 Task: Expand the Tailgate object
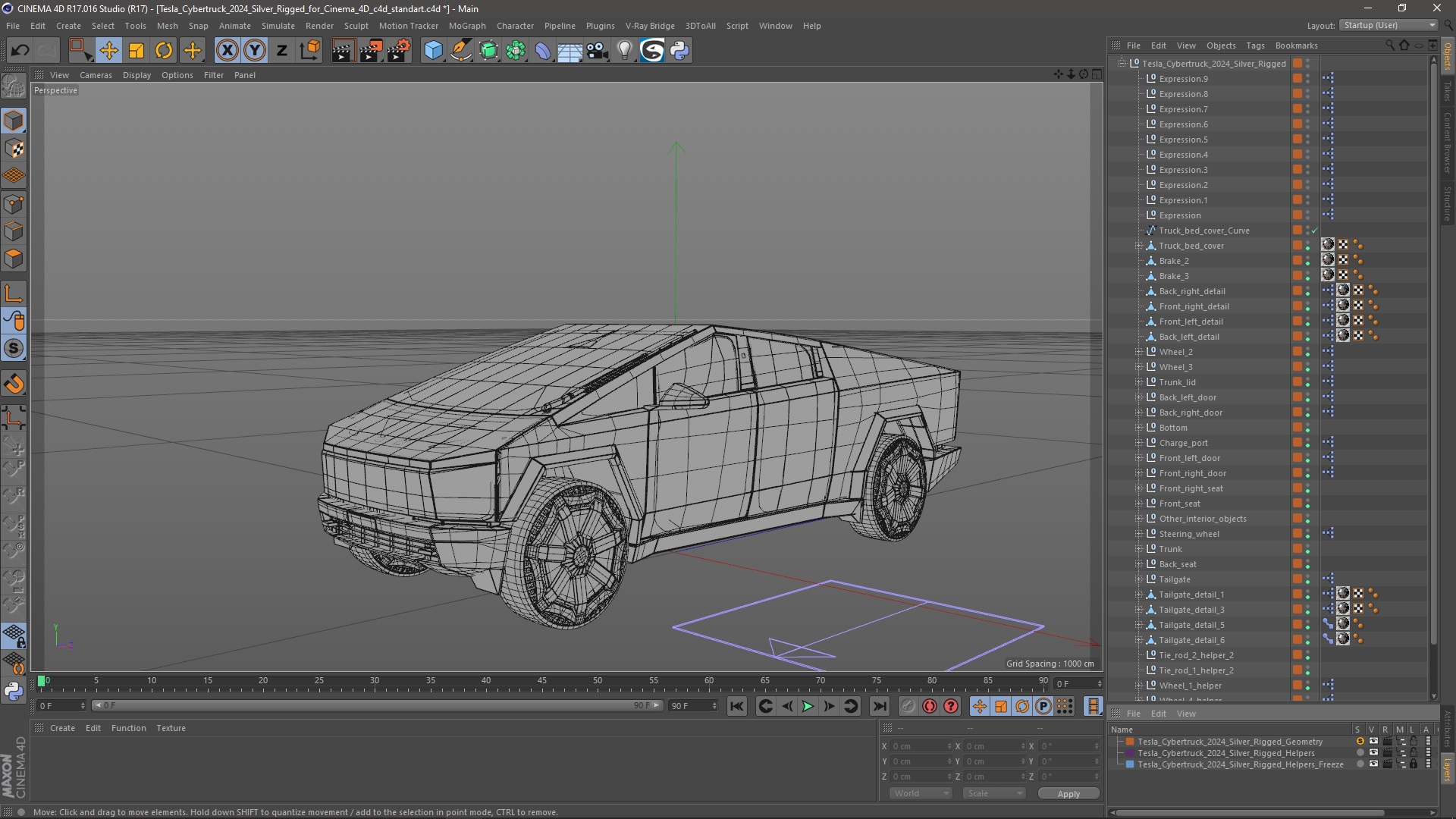pyautogui.click(x=1138, y=579)
